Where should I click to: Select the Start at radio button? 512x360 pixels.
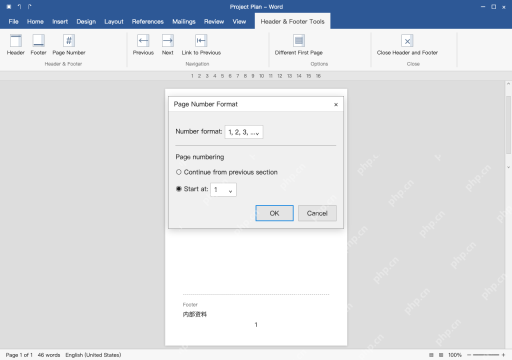[x=179, y=189]
